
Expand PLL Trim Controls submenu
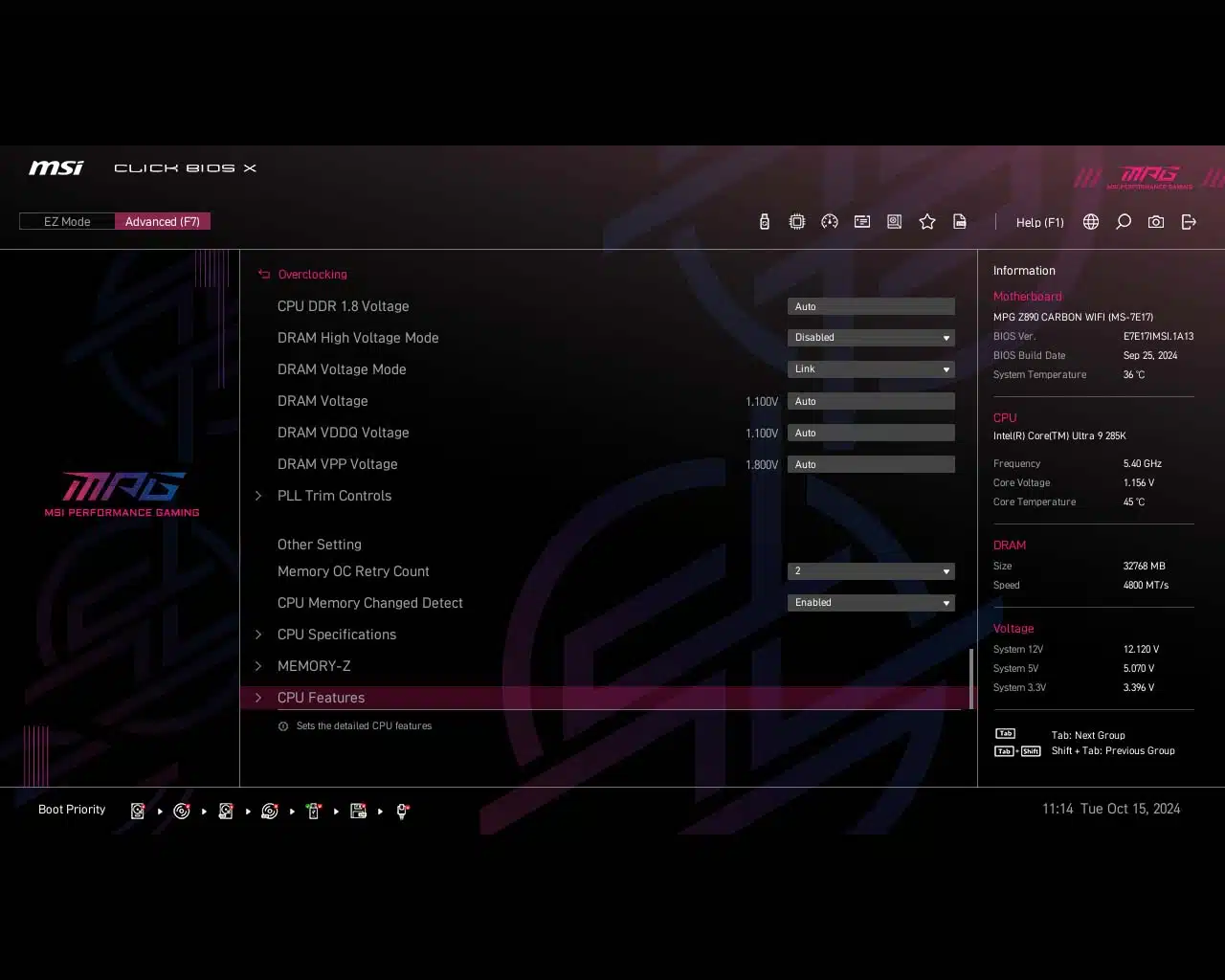(334, 496)
